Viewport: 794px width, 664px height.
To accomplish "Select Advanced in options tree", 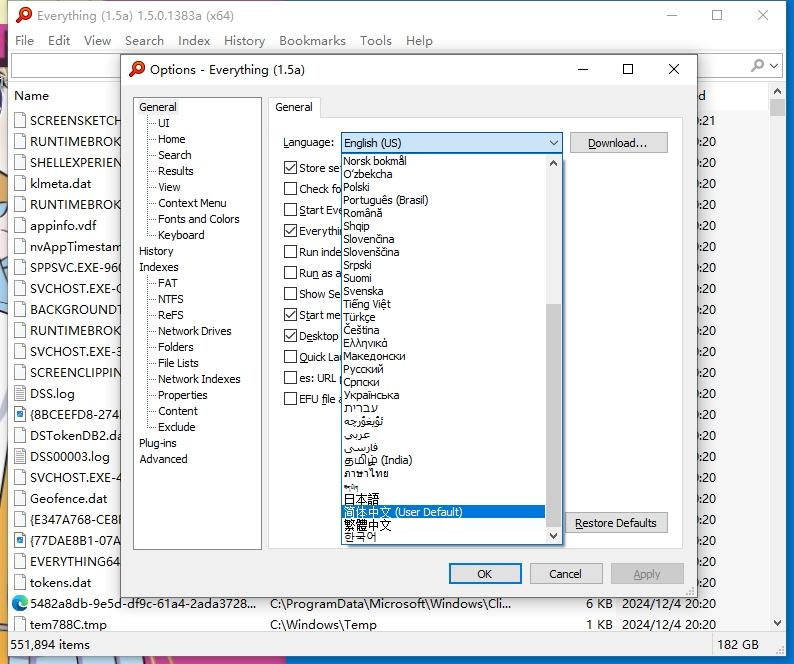I will 163,459.
